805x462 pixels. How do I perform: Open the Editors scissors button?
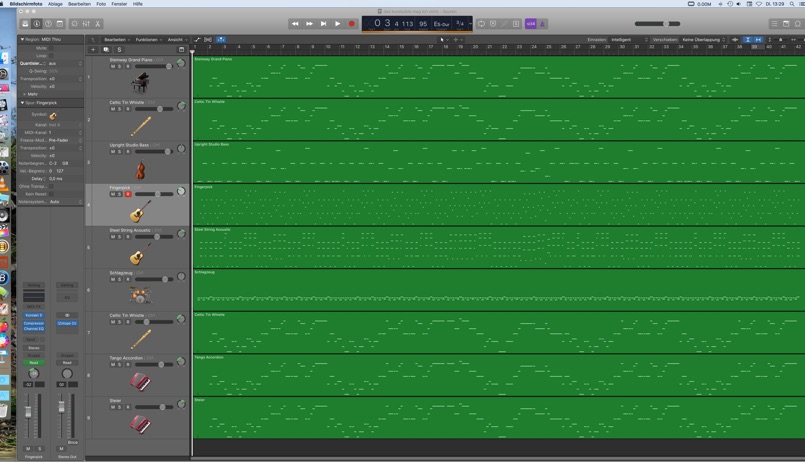98,24
